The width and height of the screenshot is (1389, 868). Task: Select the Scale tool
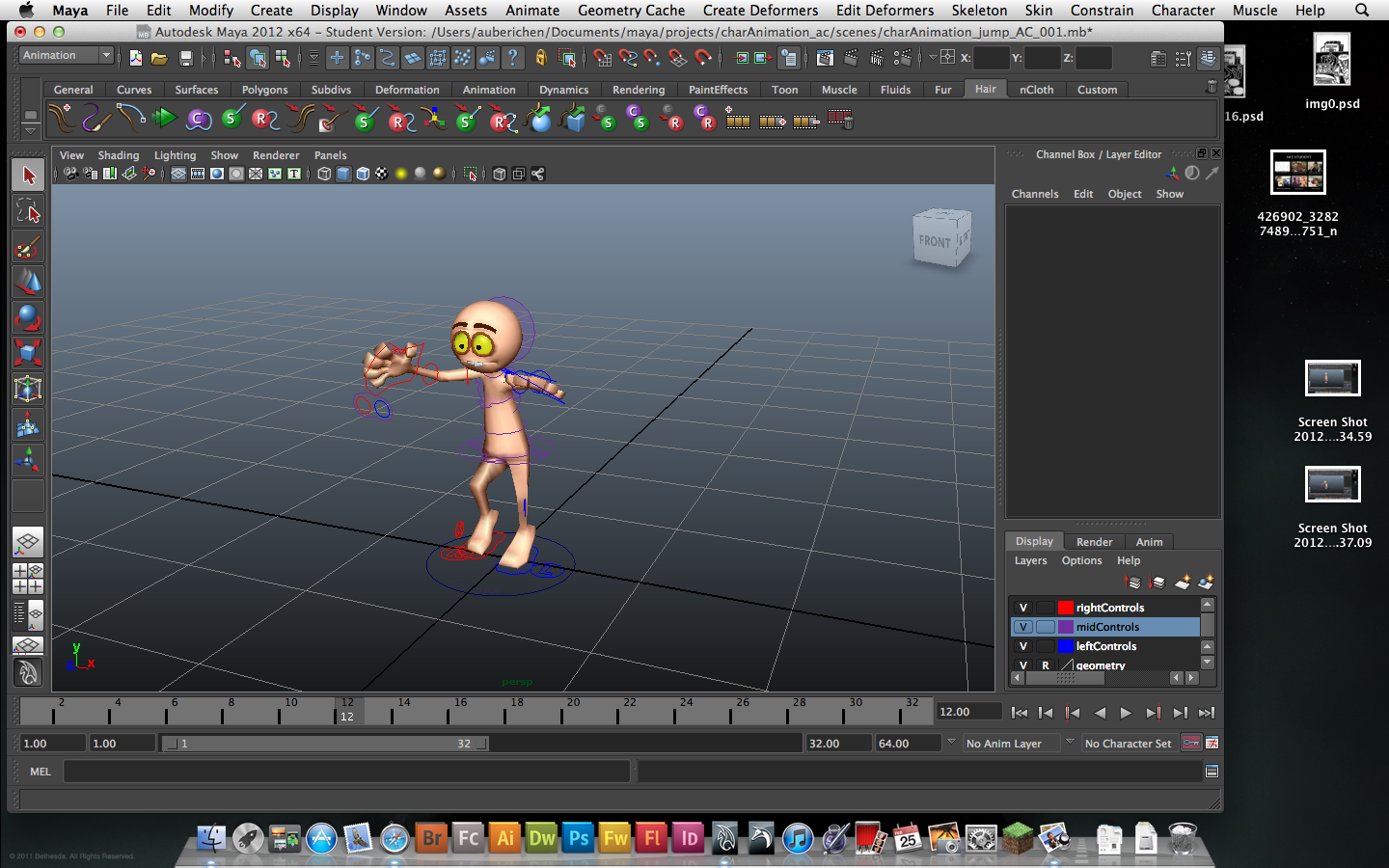tap(27, 354)
